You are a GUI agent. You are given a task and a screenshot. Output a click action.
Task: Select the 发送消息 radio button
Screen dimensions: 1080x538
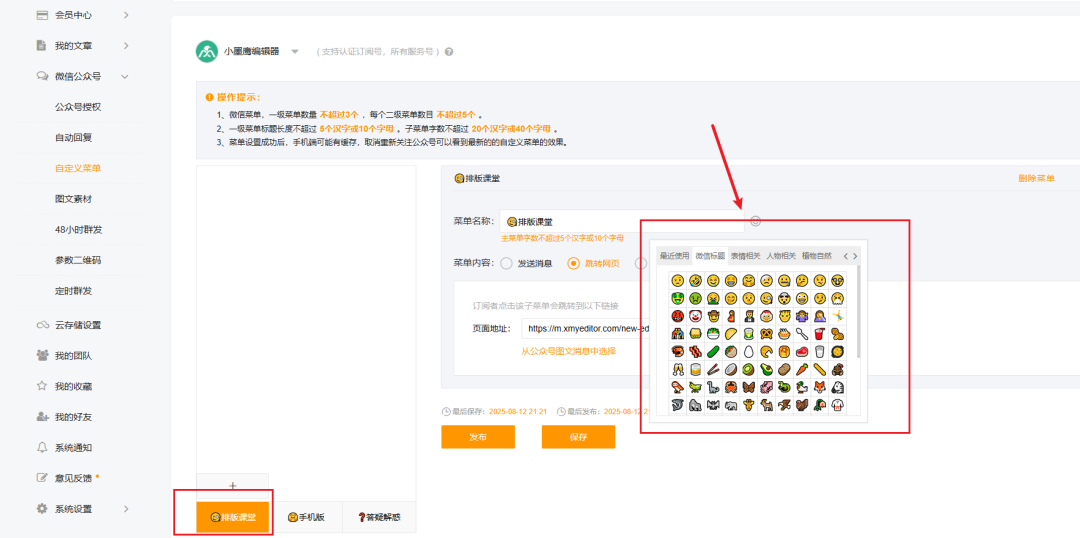506,263
